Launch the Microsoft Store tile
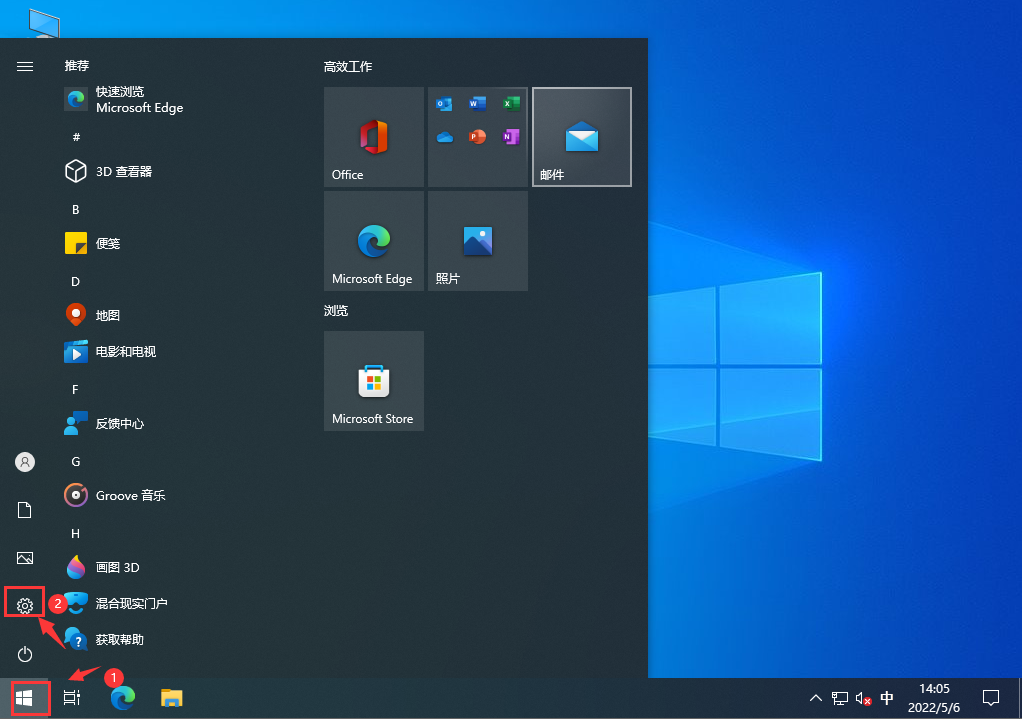1022x719 pixels. point(373,381)
